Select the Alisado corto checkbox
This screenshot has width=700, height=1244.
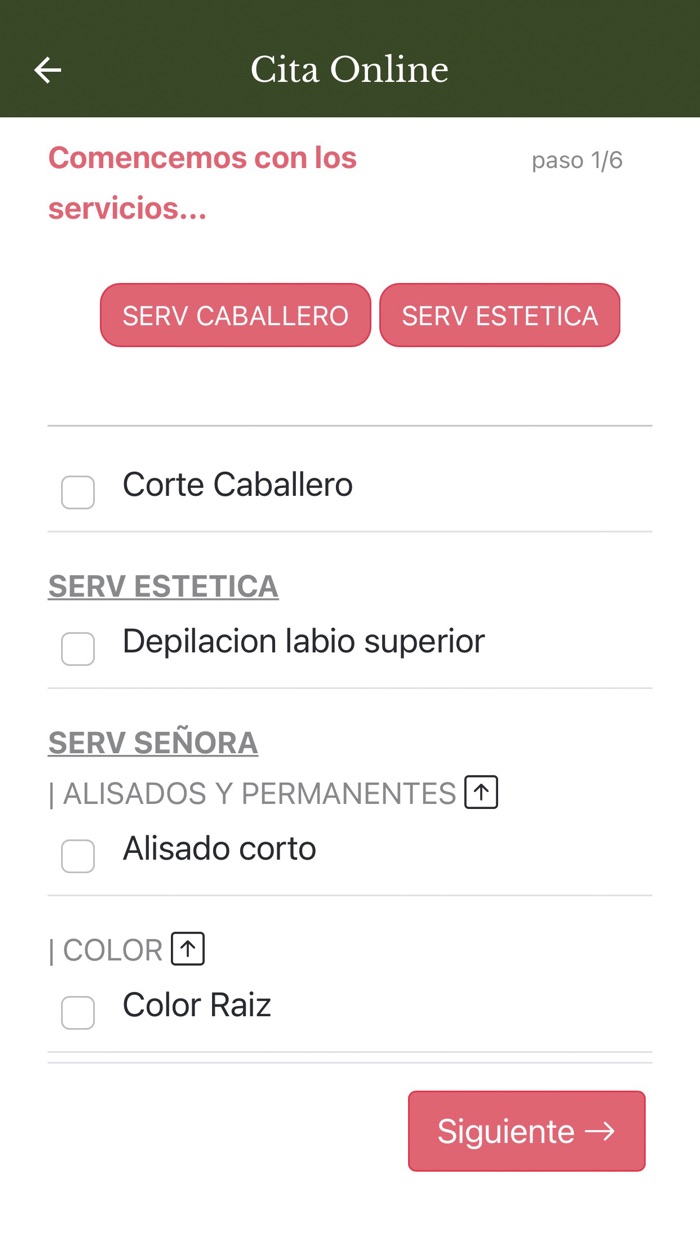pos(78,856)
